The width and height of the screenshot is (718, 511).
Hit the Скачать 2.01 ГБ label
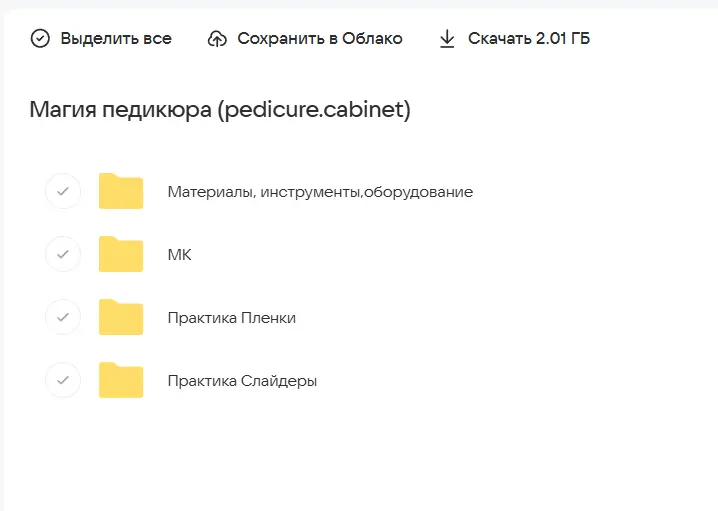529,39
